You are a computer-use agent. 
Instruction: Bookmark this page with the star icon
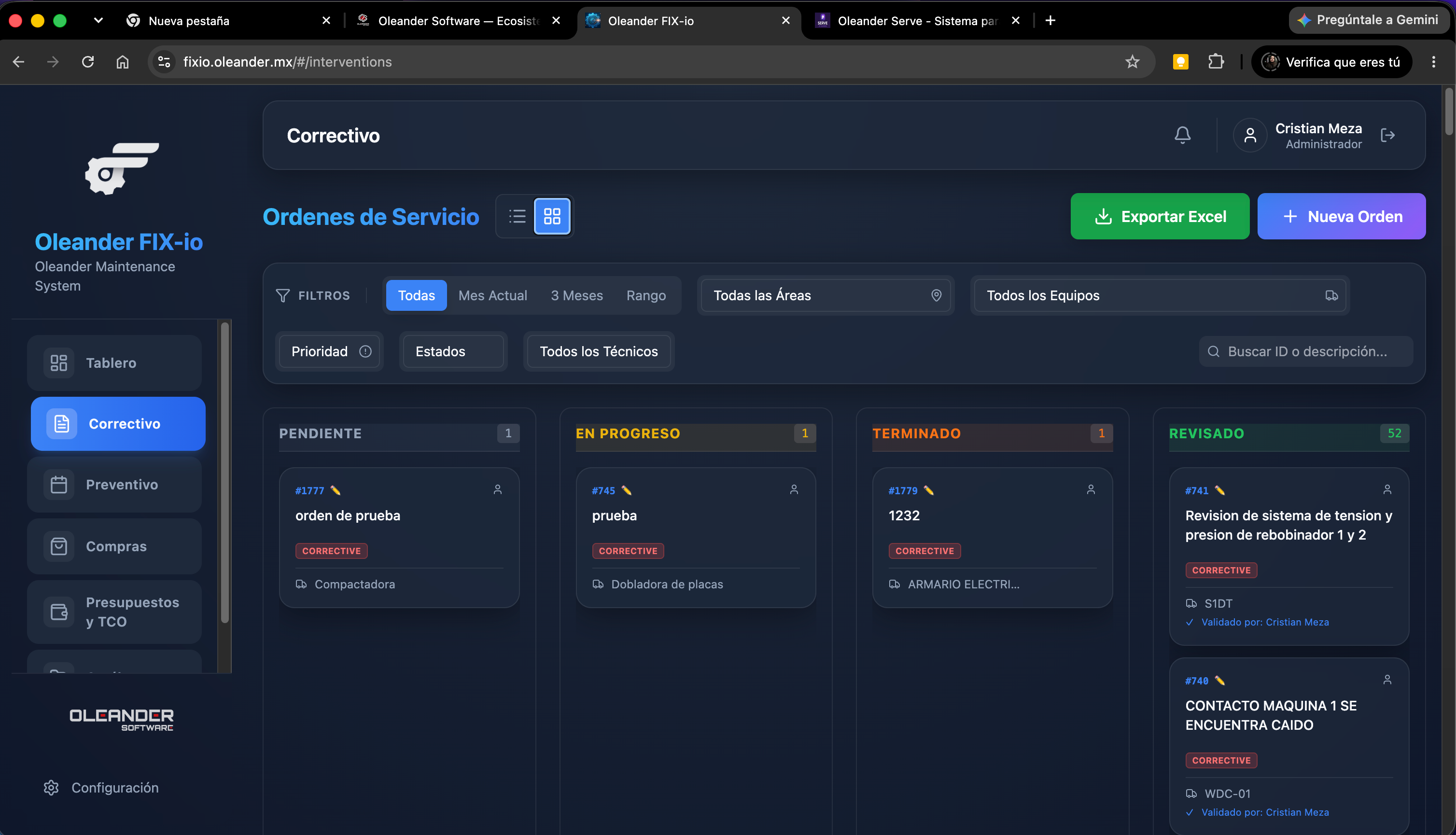[x=1132, y=62]
